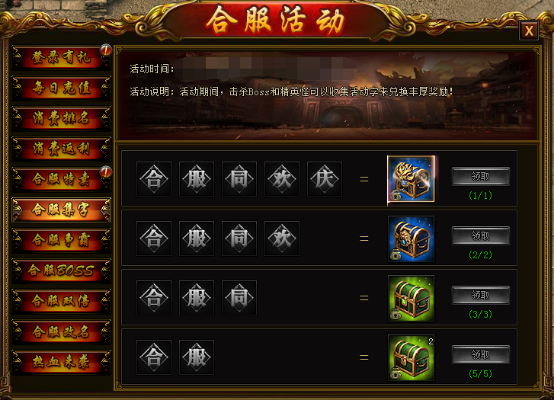This screenshot has height=400, width=554.
Task: Switch to the 合服特卖 tab
Action: pos(61,179)
